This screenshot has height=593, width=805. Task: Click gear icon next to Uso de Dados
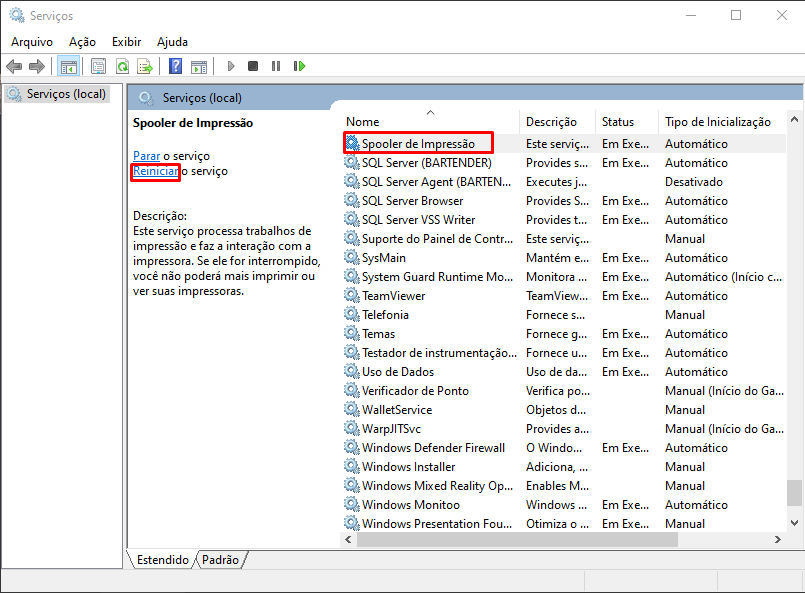pyautogui.click(x=352, y=372)
